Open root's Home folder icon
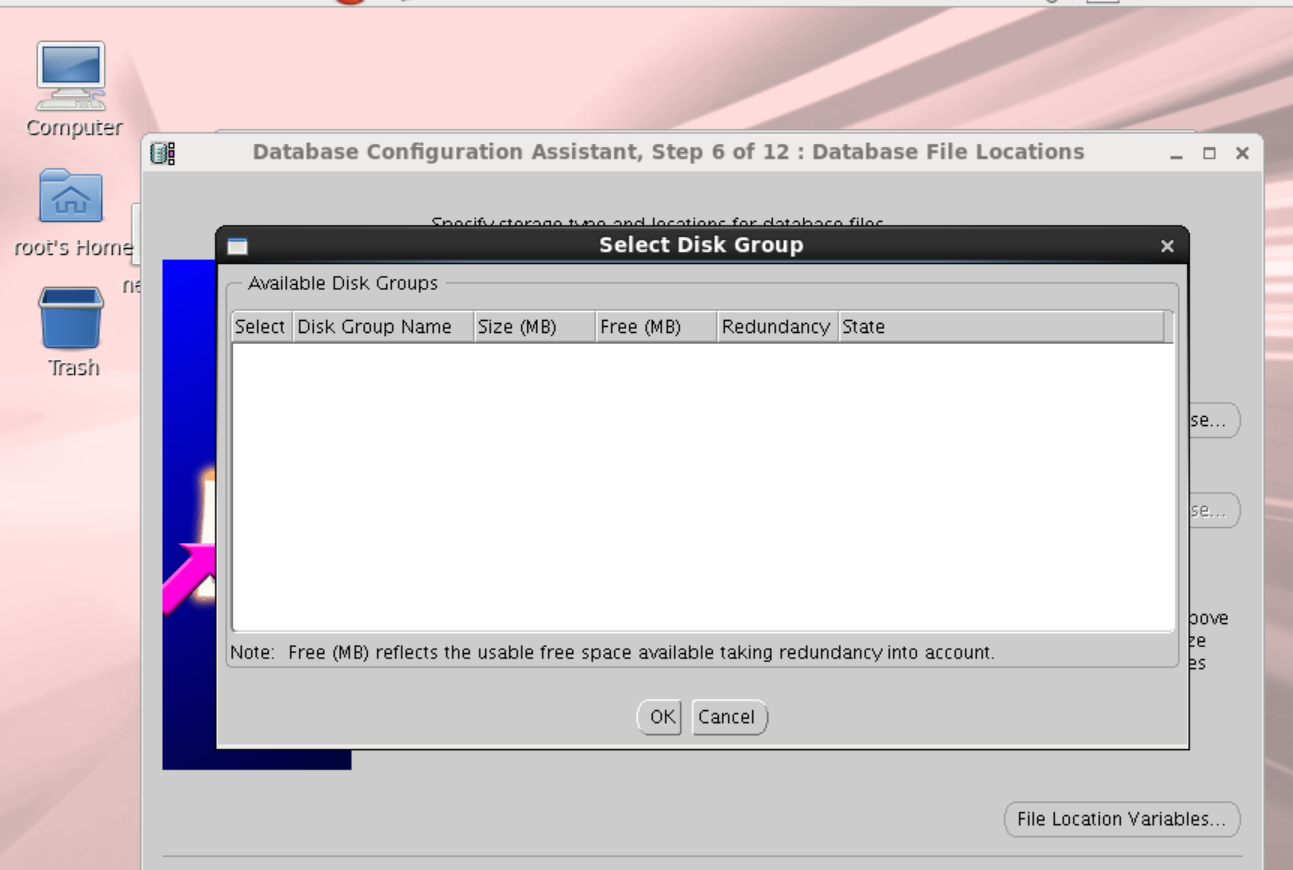 pyautogui.click(x=70, y=197)
